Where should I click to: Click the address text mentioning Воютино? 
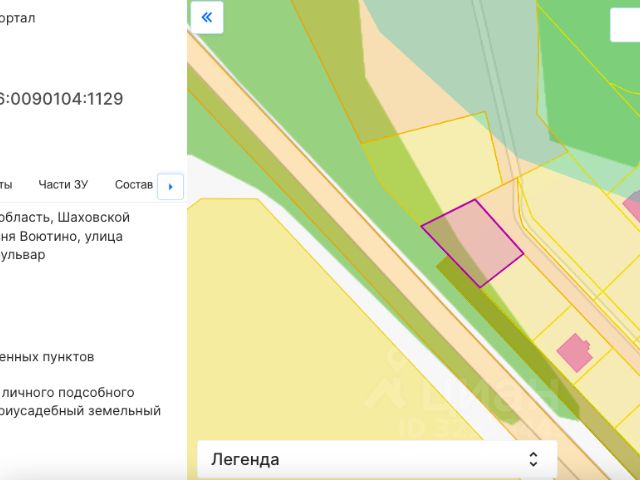click(62, 236)
